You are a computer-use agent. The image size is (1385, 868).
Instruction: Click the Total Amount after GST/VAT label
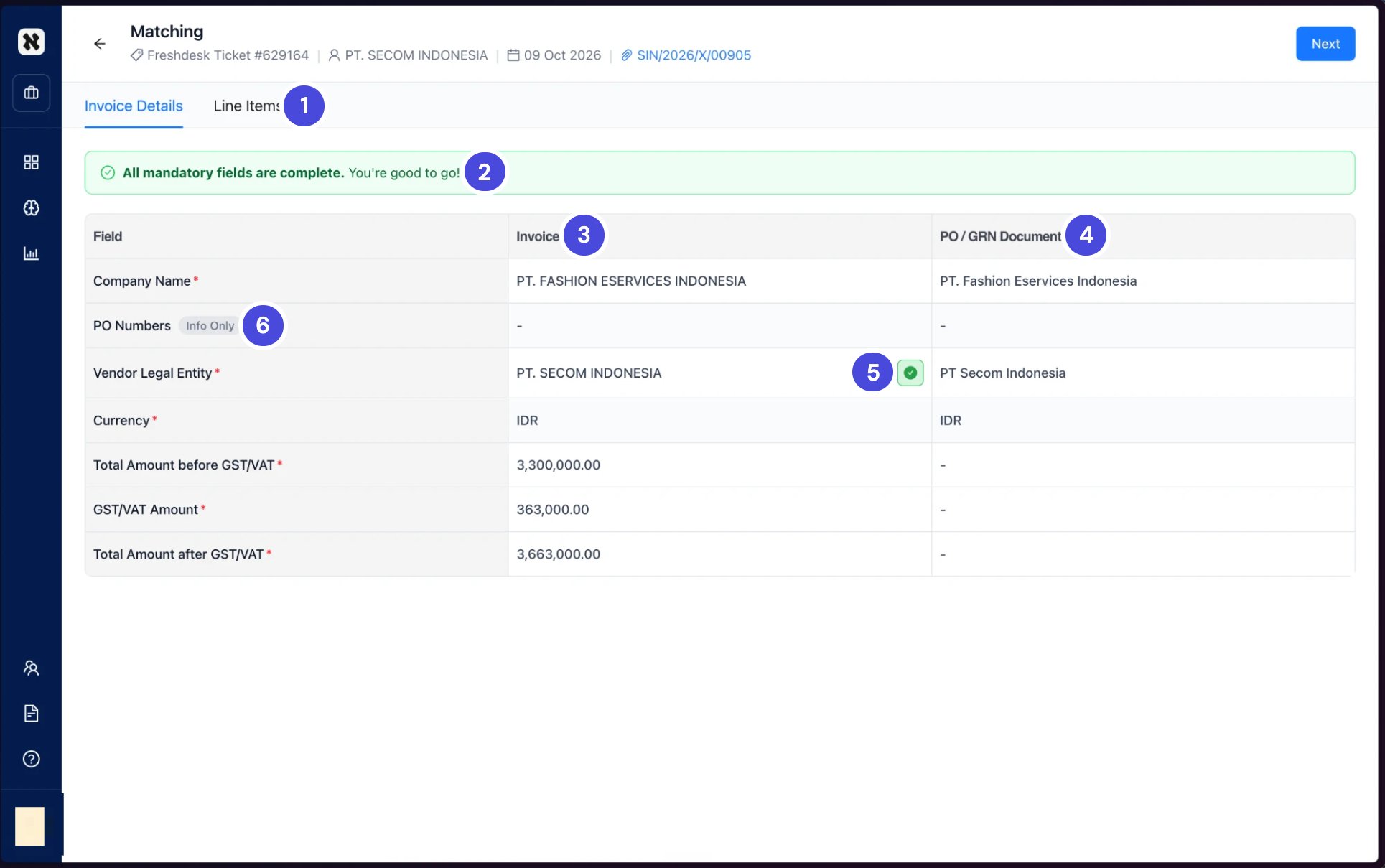point(179,554)
